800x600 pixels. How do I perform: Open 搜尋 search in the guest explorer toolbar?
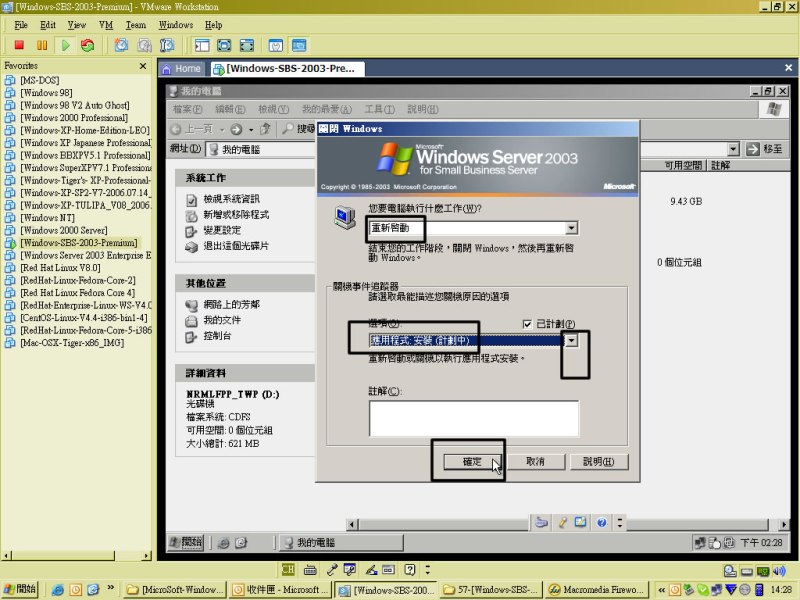(x=298, y=129)
